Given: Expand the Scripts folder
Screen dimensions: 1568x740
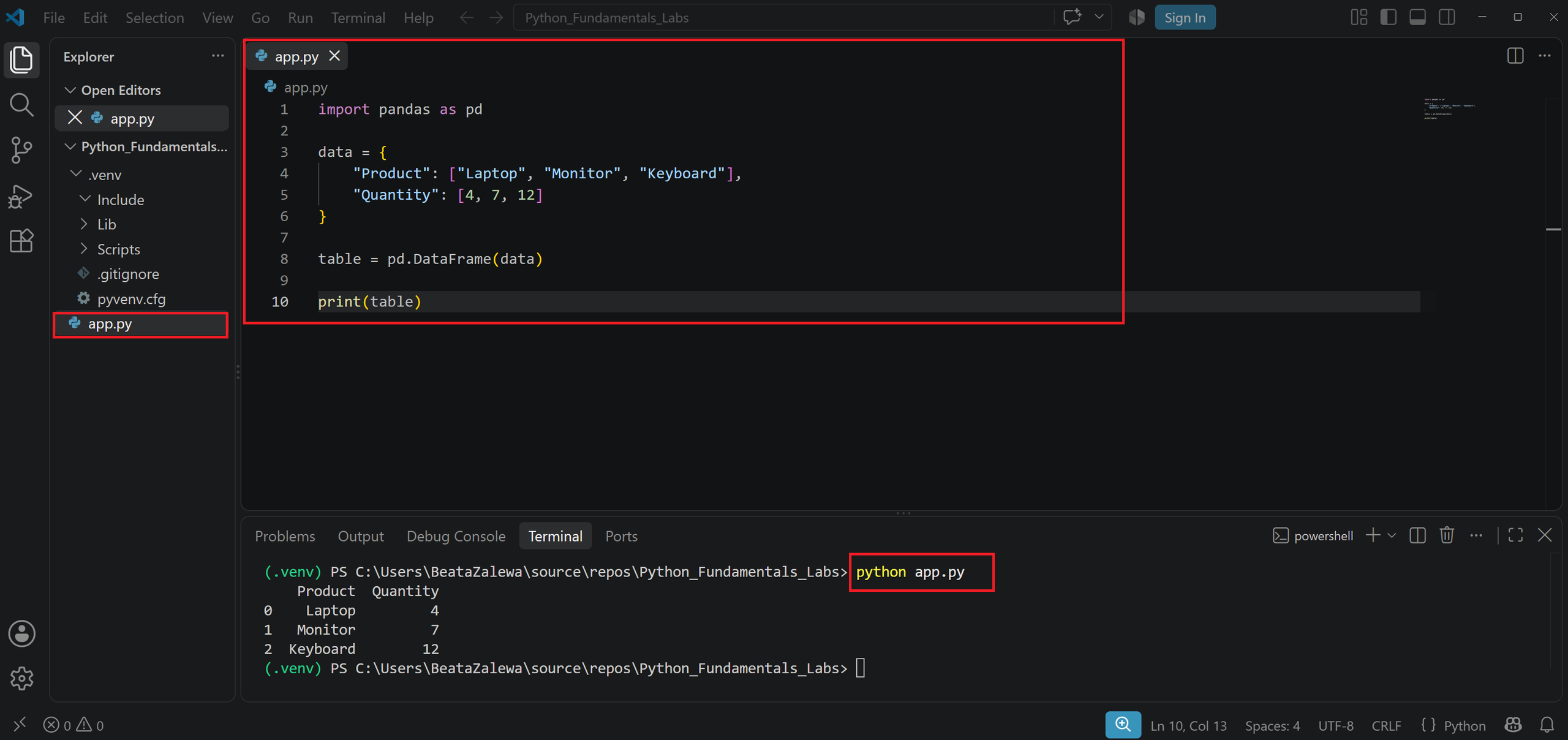Looking at the screenshot, I should coord(84,249).
